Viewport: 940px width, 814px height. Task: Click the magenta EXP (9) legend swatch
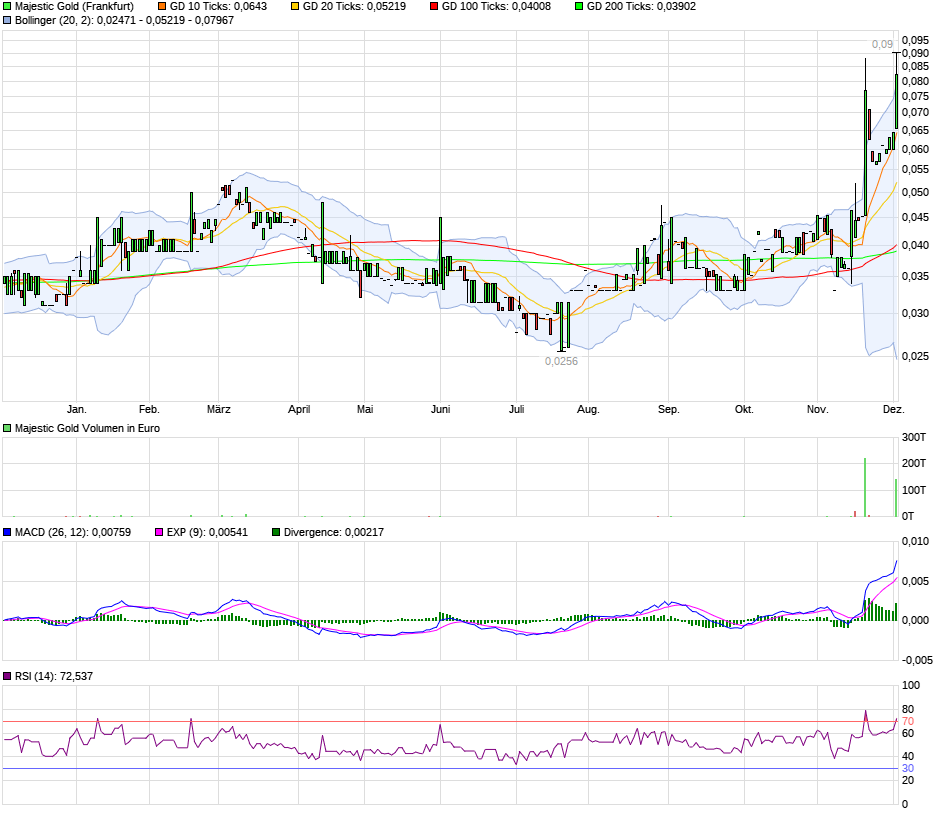(159, 532)
